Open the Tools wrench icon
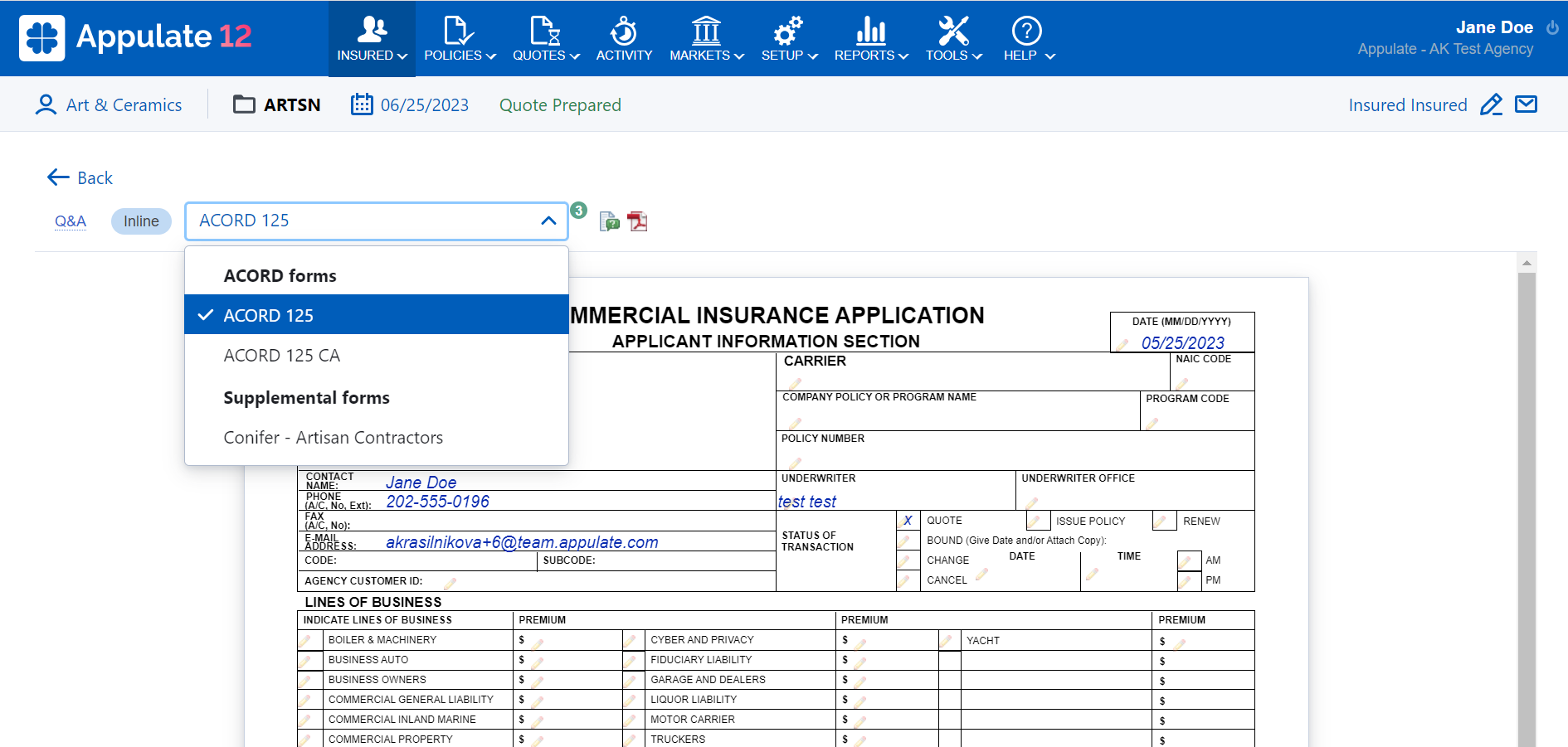Viewport: 1568px width, 747px height. tap(953, 31)
